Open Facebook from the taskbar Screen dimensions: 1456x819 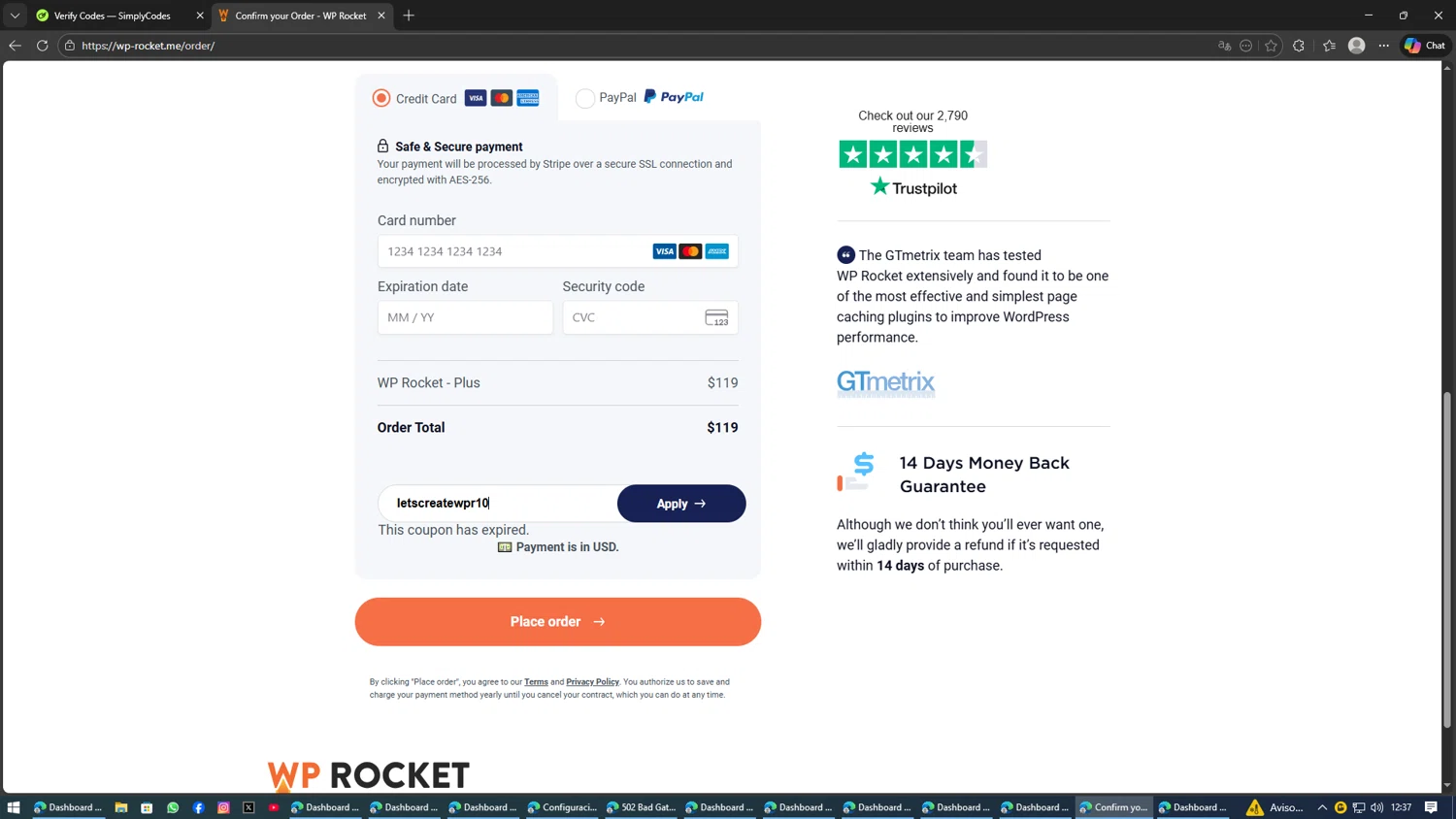click(x=198, y=807)
